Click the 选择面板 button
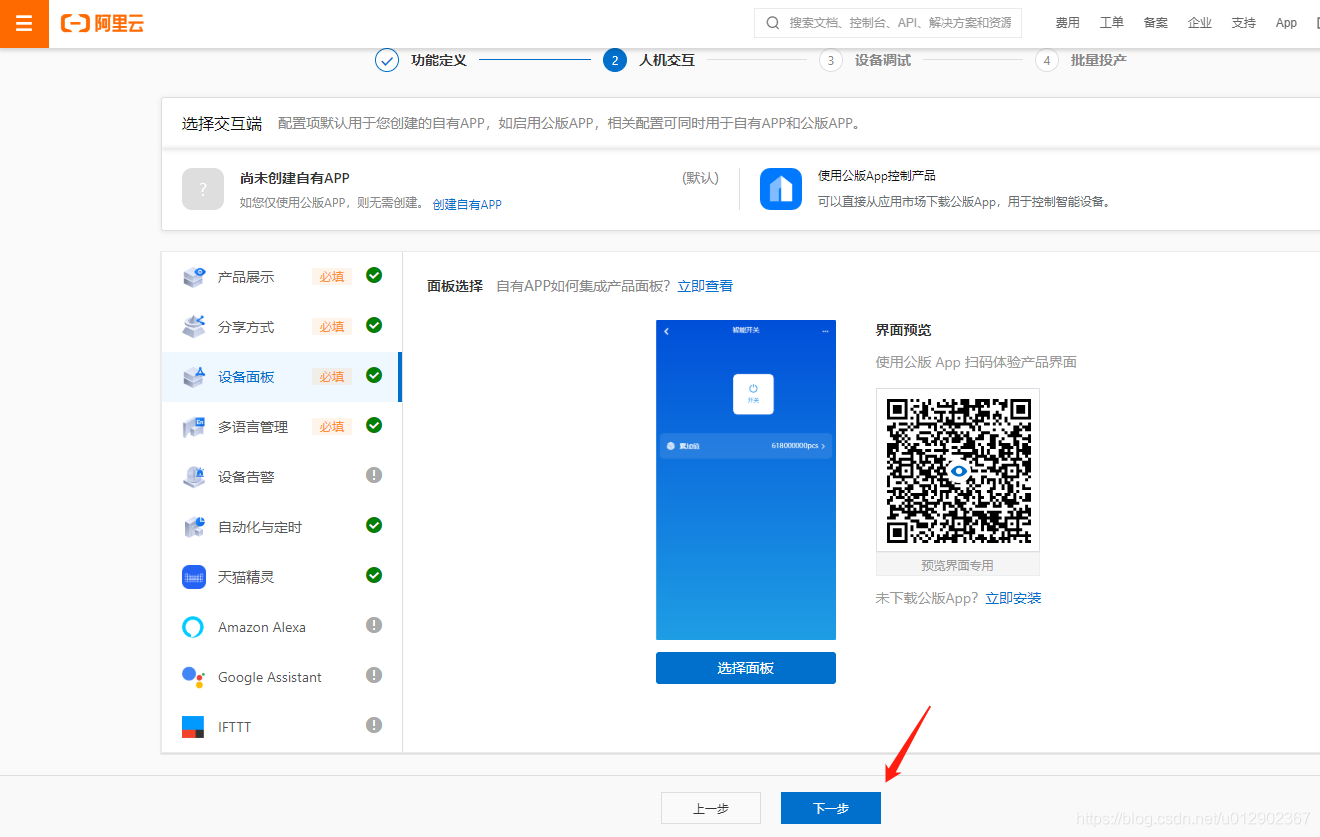The image size is (1320, 837). pos(746,668)
